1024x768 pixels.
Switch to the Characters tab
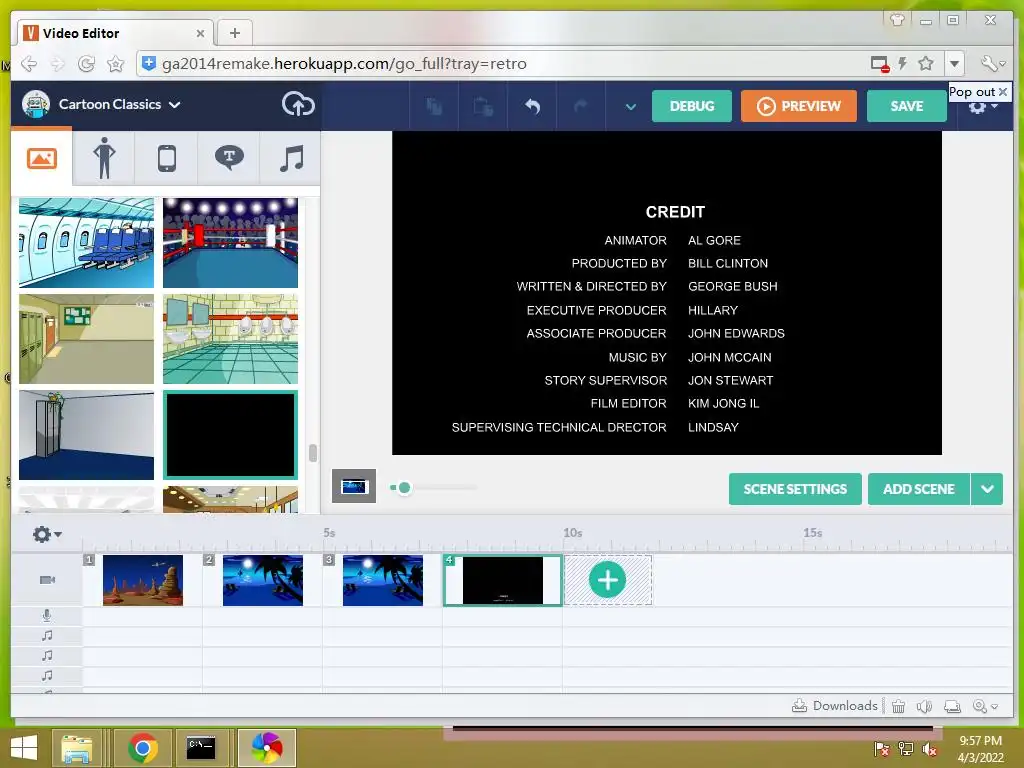point(104,158)
